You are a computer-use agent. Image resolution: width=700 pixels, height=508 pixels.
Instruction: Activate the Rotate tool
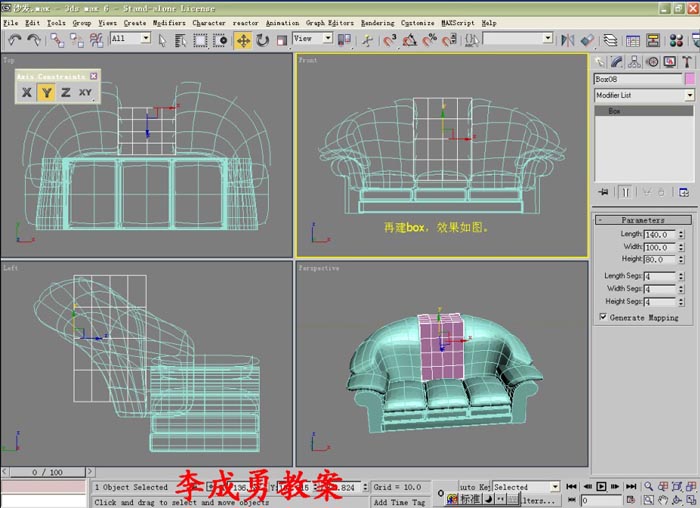(262, 41)
